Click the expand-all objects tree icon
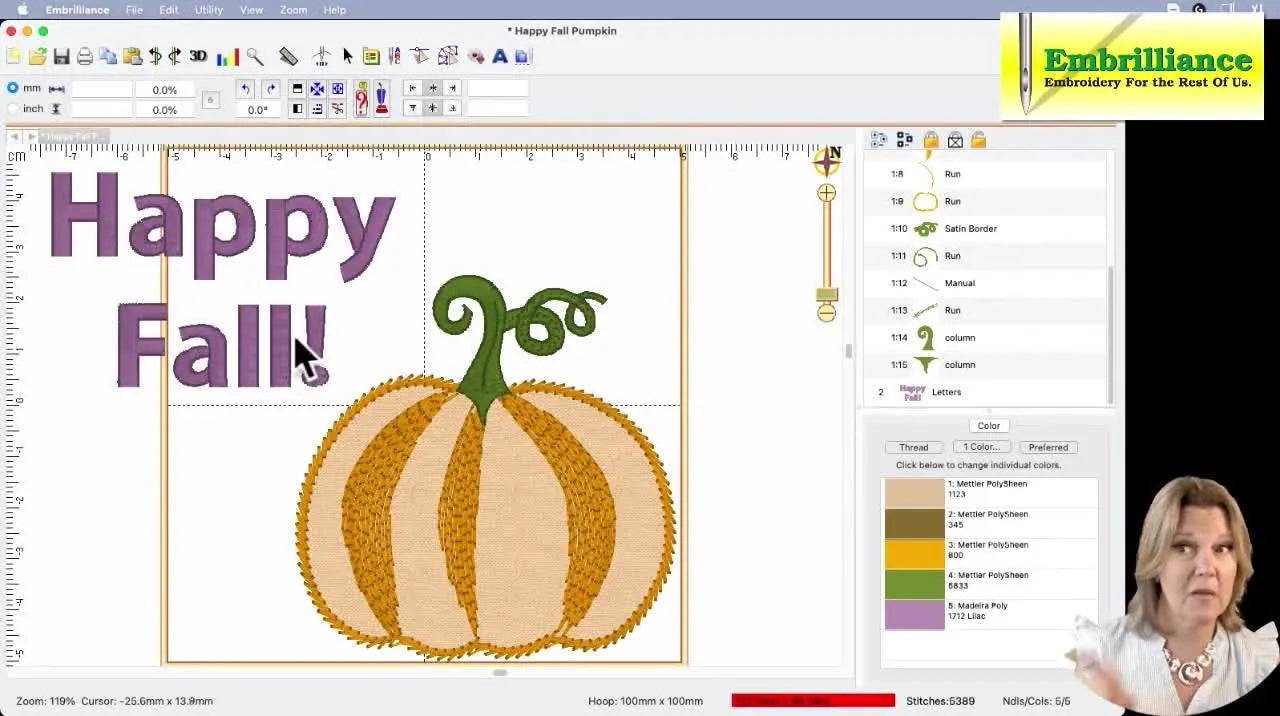Viewport: 1280px width, 716px height. pos(879,140)
